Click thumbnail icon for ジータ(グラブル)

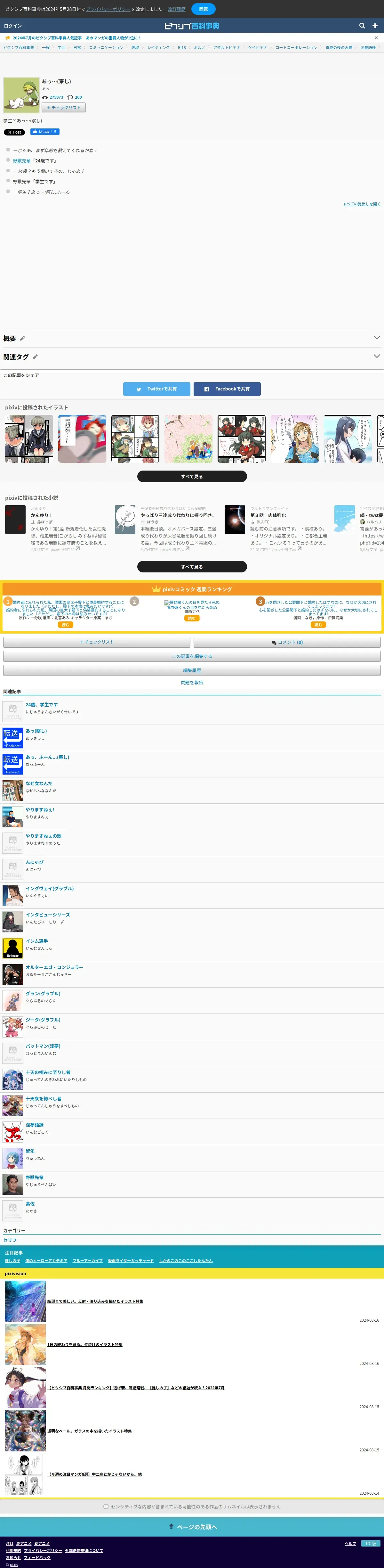(13, 1027)
